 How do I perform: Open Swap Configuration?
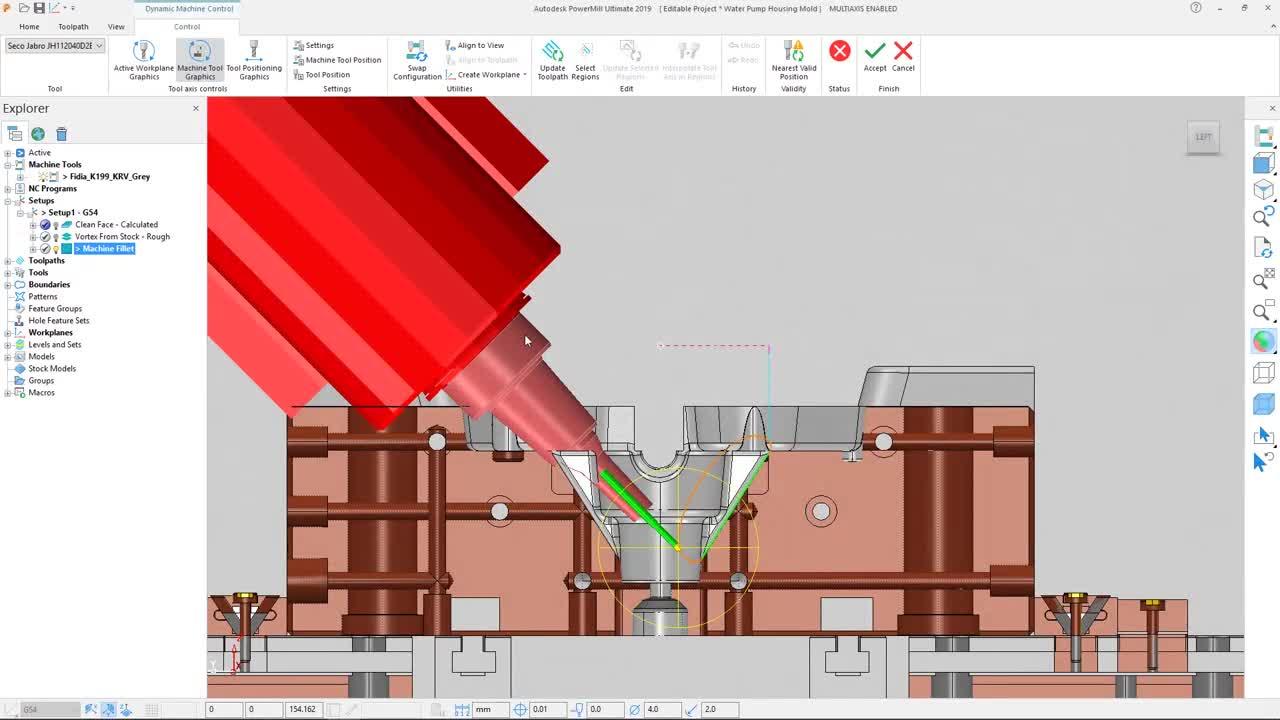pos(417,60)
